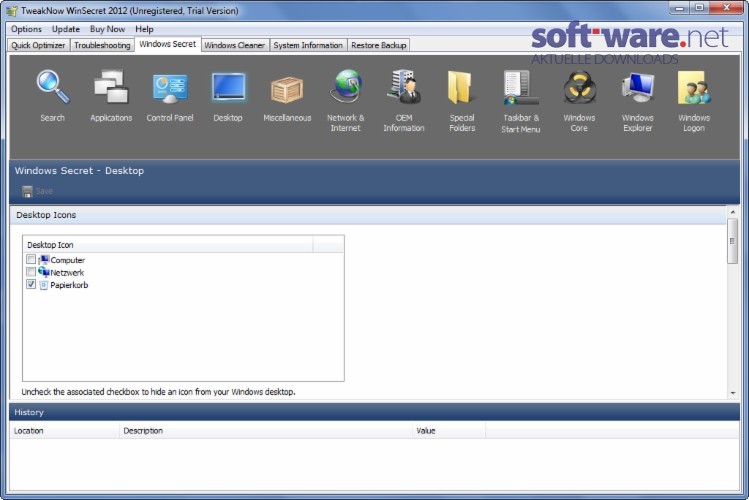Open the Buy Now menu
Viewport: 749px width, 500px height.
107,29
